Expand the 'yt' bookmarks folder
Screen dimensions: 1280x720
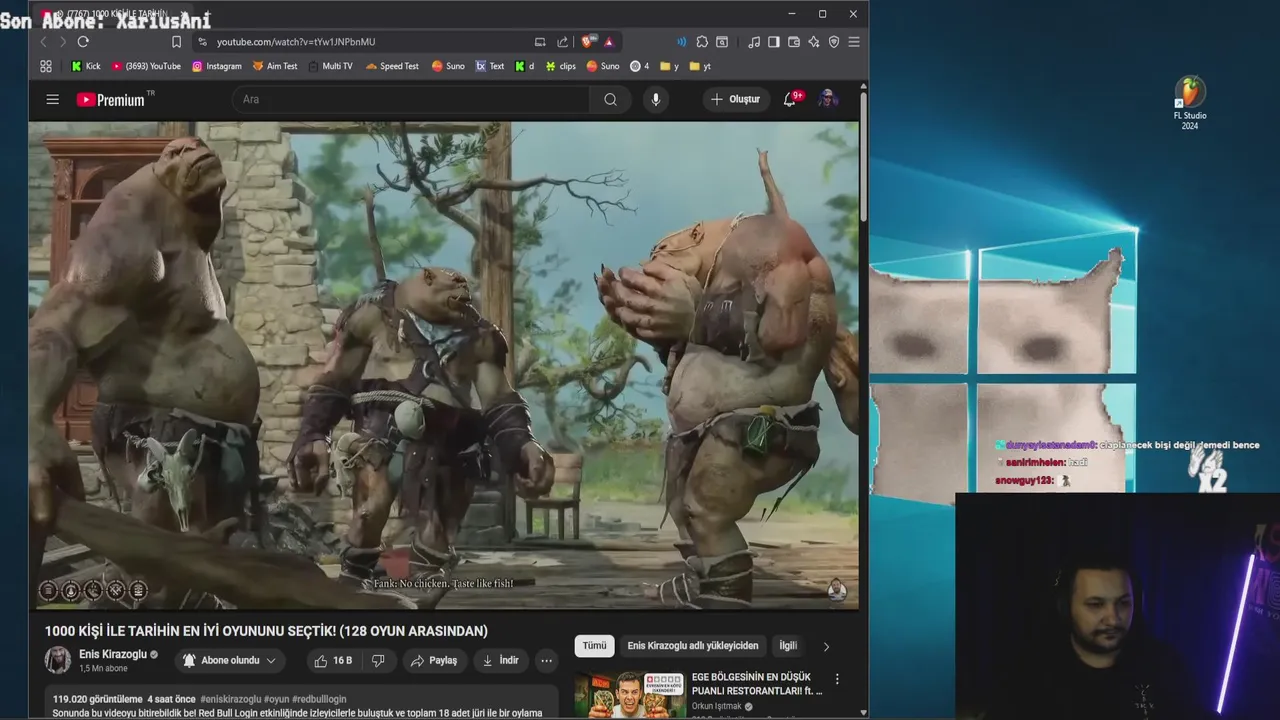coord(700,66)
